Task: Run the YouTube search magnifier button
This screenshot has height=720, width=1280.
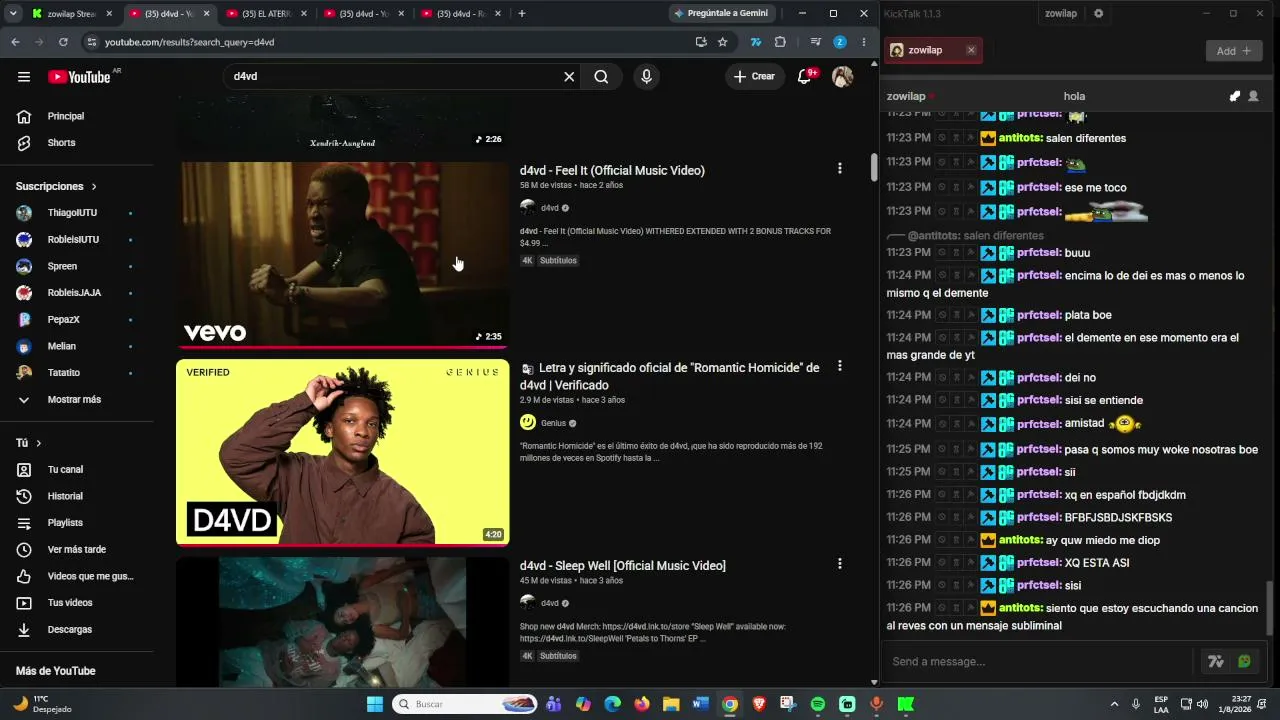Action: coord(601,77)
